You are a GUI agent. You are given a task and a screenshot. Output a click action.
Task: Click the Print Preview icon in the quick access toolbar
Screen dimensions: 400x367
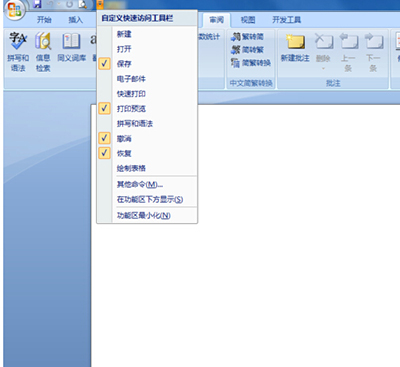(x=82, y=4)
